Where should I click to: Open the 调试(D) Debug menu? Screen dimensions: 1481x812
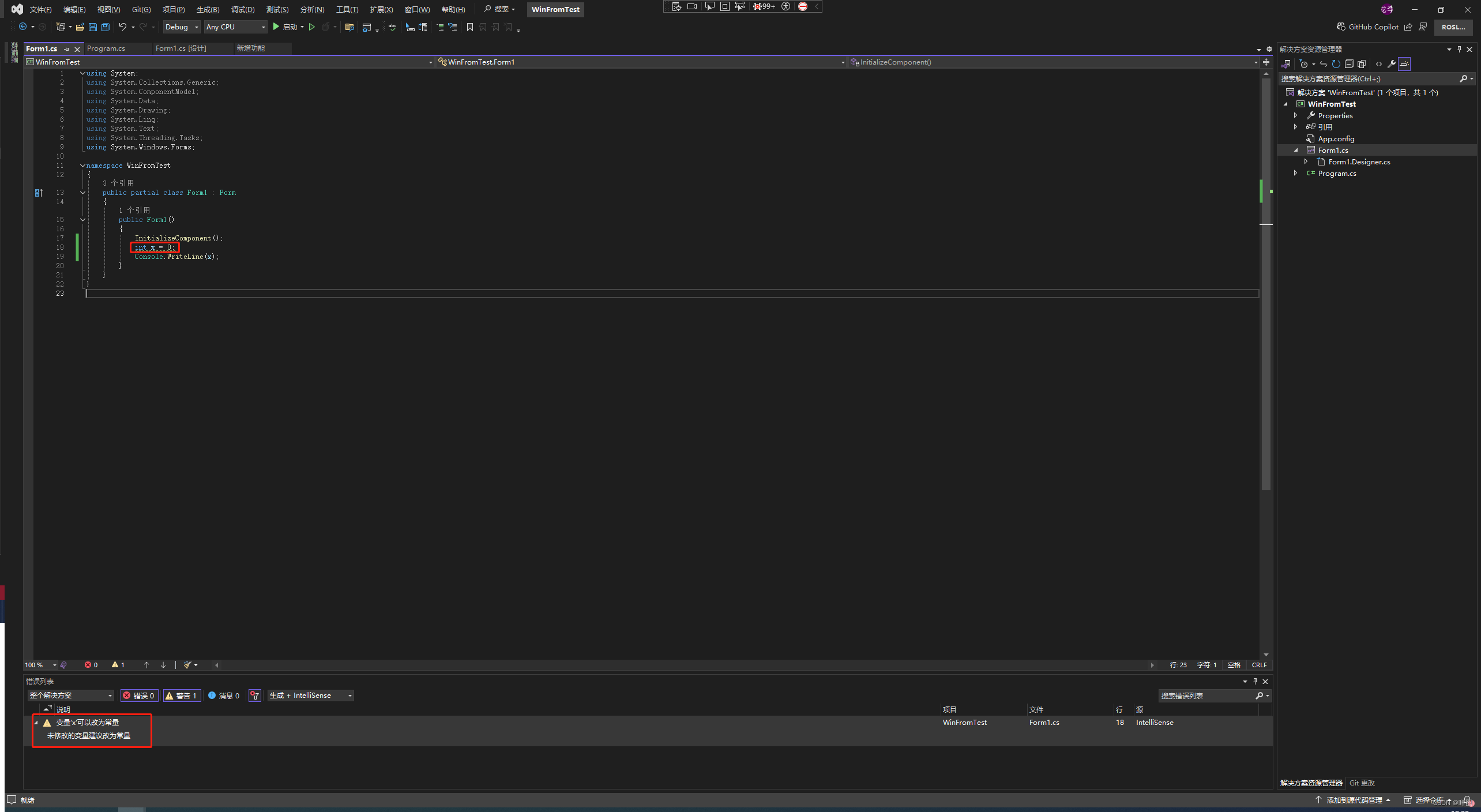pyautogui.click(x=243, y=9)
